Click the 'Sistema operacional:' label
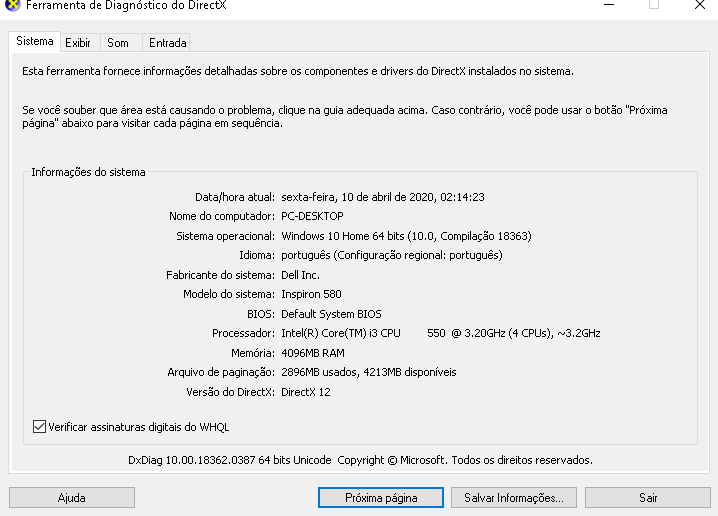The height and width of the screenshot is (516, 718). coord(226,236)
